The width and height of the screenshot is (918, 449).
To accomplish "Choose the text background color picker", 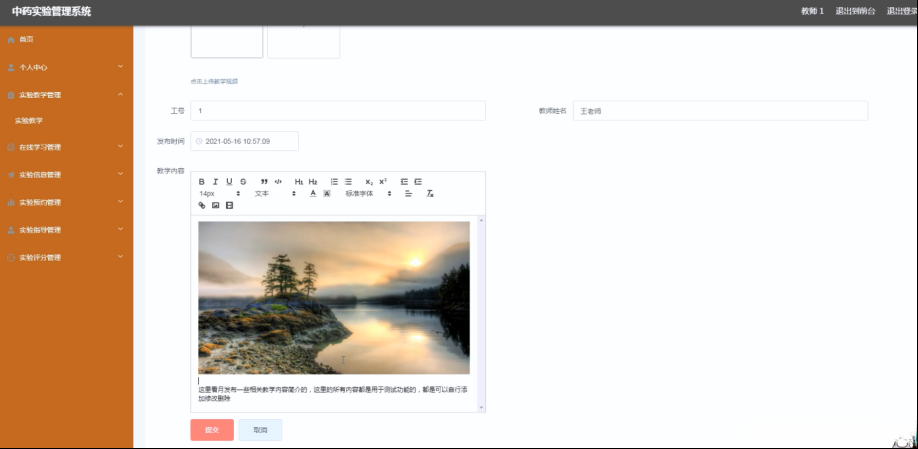I will tap(327, 194).
